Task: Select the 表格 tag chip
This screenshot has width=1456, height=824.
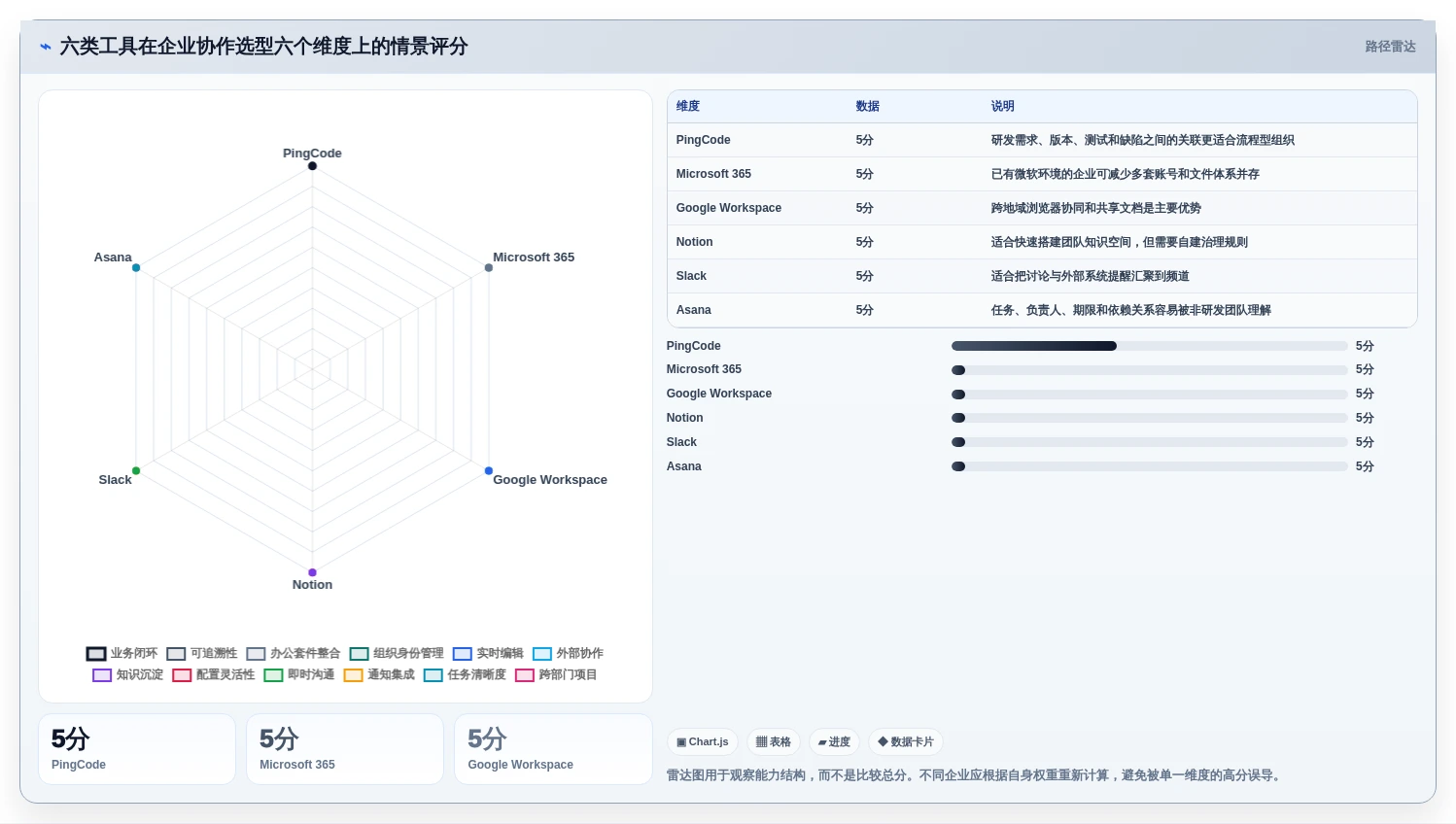Action: [774, 742]
